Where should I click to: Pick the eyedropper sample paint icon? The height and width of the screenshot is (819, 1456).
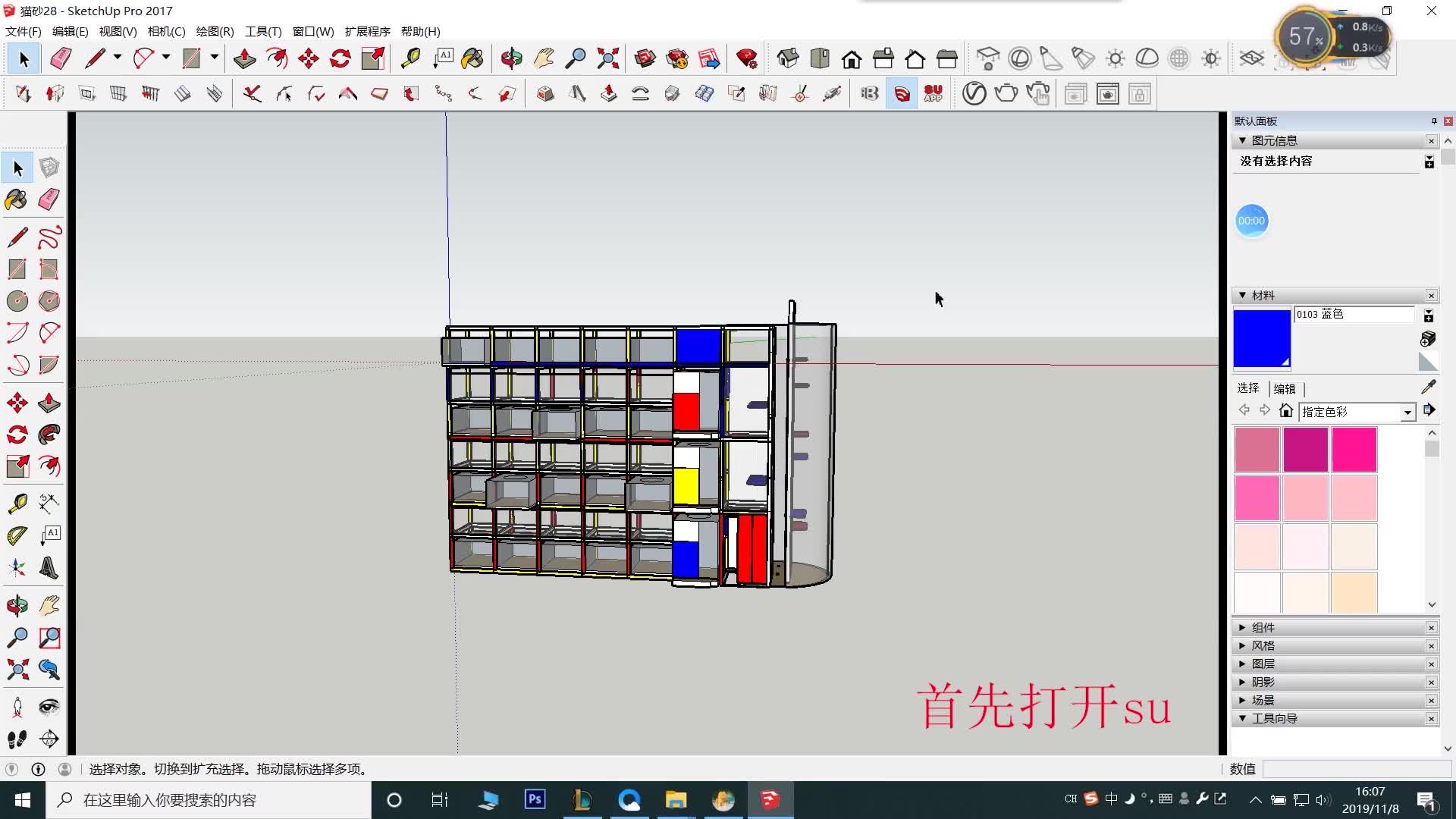(x=1429, y=387)
